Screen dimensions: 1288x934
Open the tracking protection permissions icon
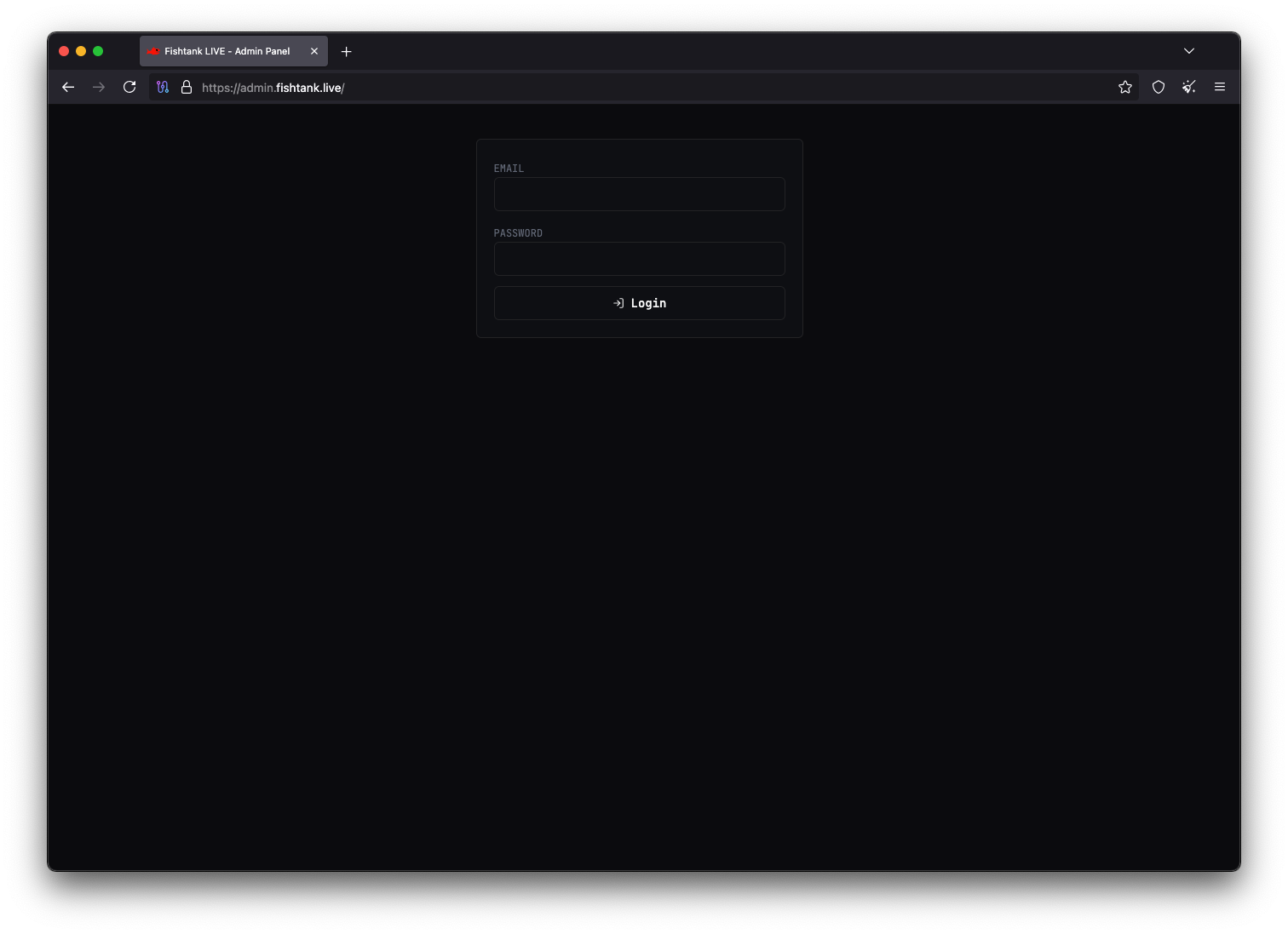pos(163,87)
